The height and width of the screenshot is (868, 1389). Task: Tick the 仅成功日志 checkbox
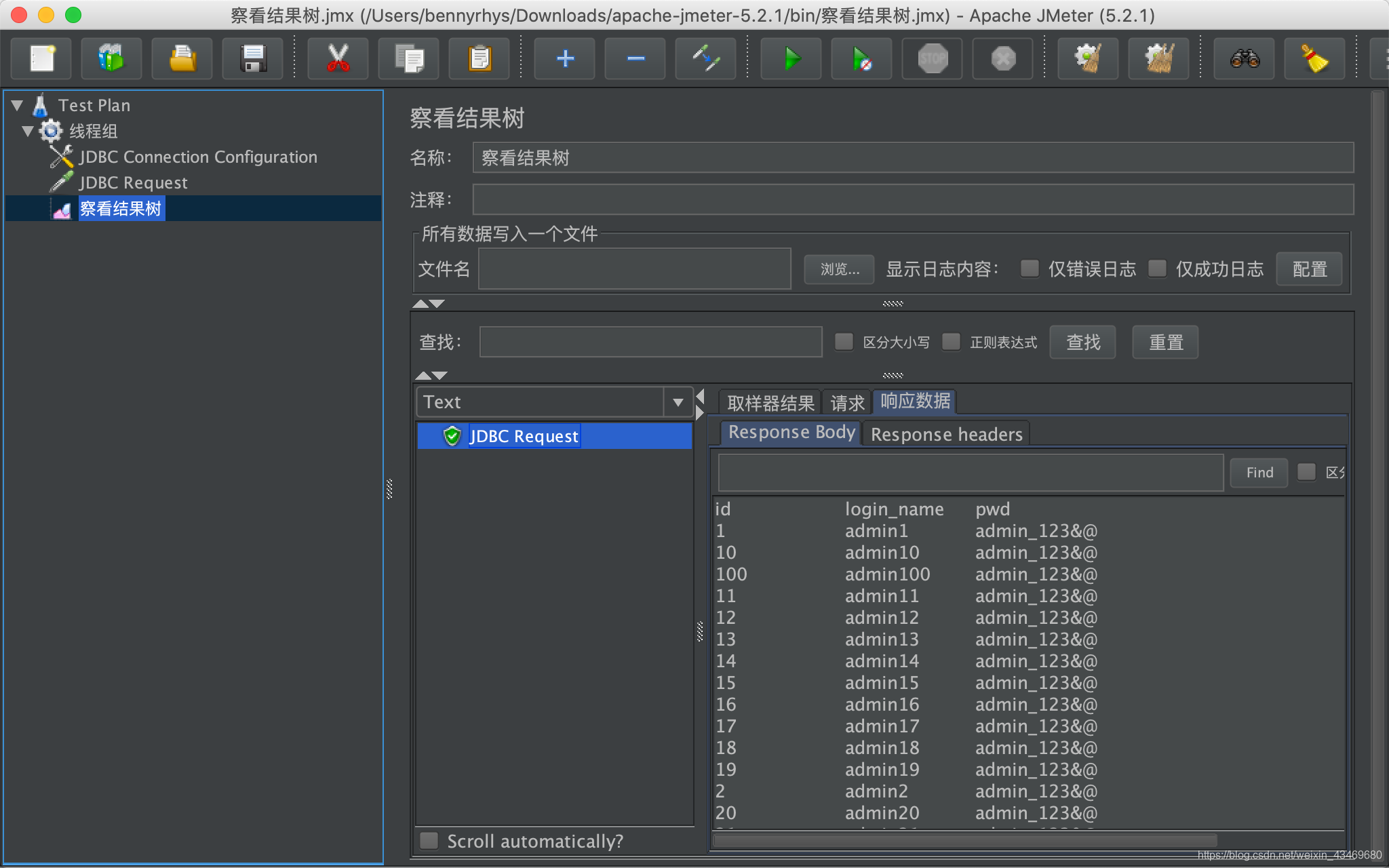[1157, 269]
